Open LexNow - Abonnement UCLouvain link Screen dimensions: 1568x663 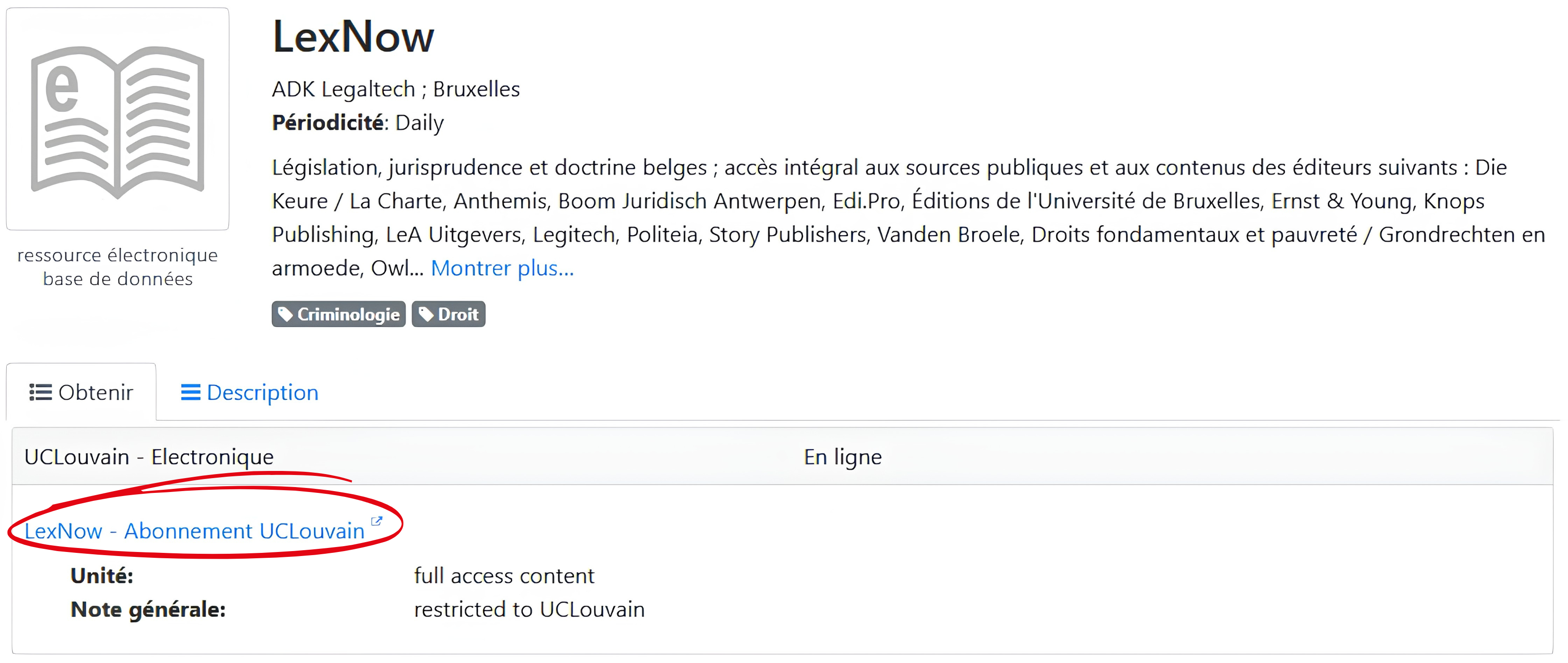195,531
